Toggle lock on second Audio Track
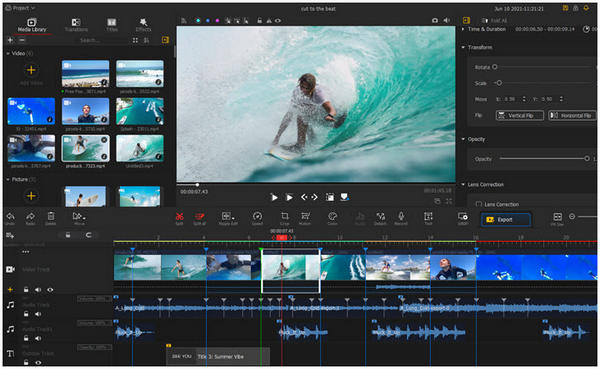600x369 pixels. (26, 338)
